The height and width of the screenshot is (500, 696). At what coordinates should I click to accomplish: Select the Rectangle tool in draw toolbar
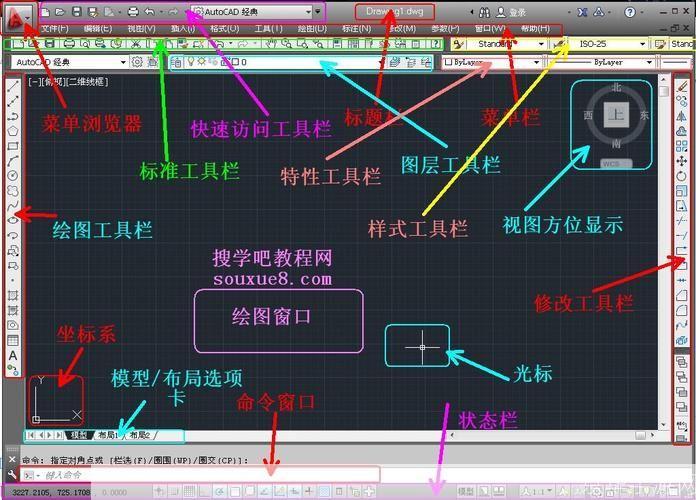13,146
